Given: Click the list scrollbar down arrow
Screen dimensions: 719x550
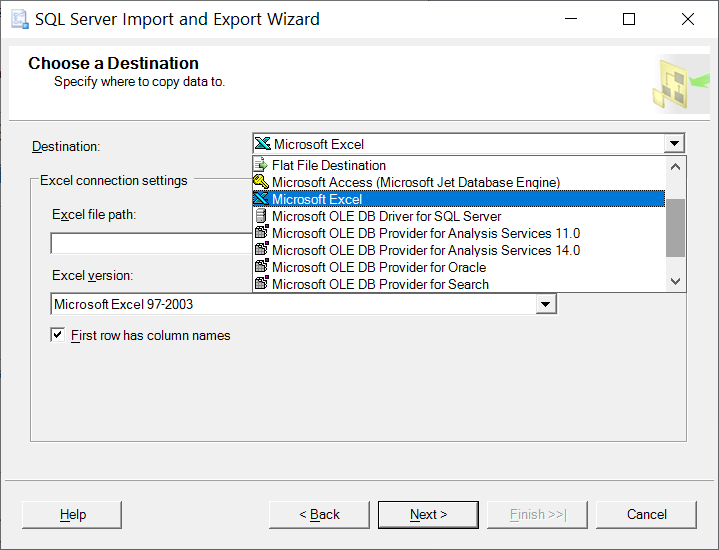Looking at the screenshot, I should (675, 281).
